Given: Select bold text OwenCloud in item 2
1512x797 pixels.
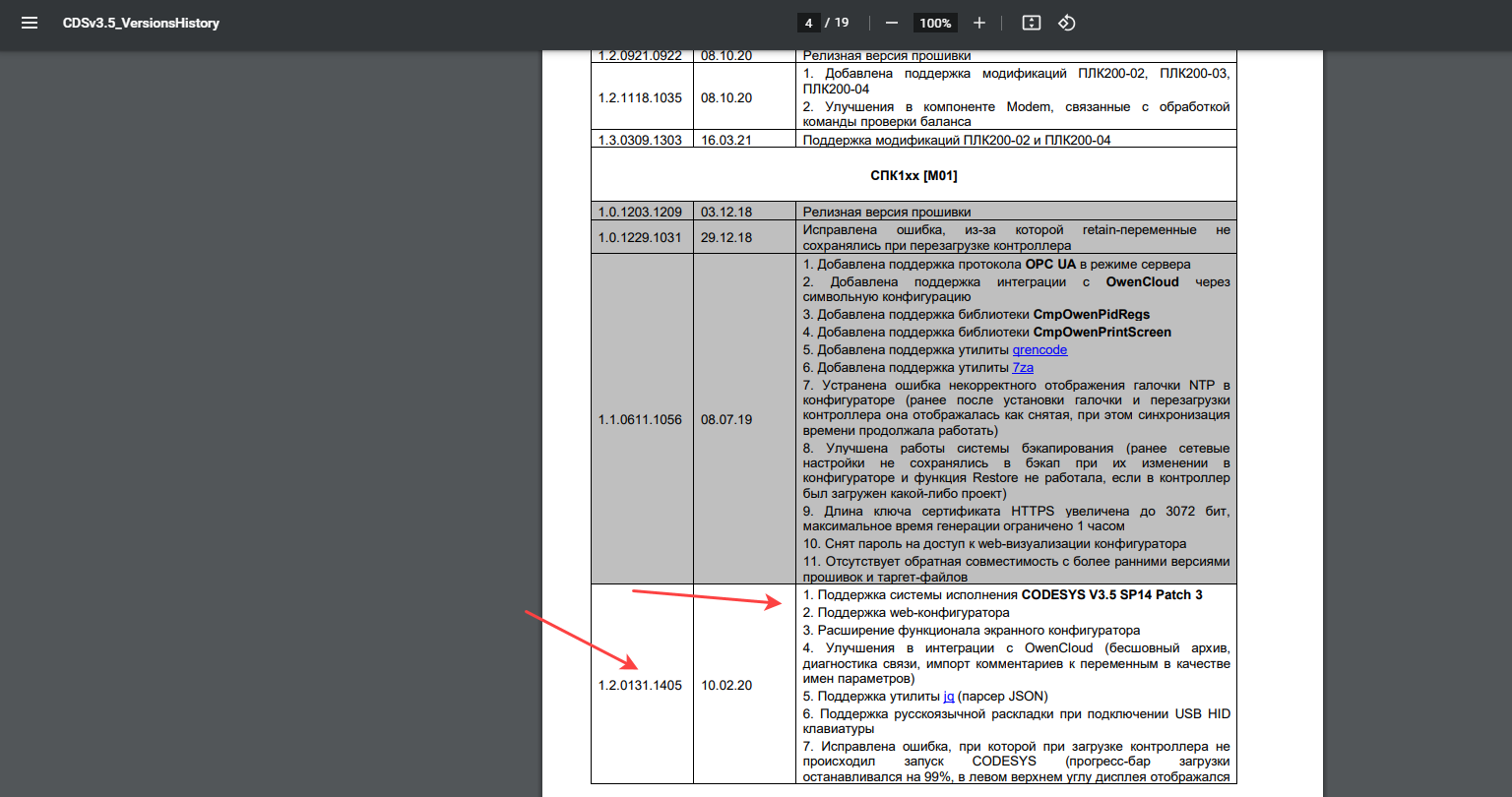Looking at the screenshot, I should pos(1142,281).
